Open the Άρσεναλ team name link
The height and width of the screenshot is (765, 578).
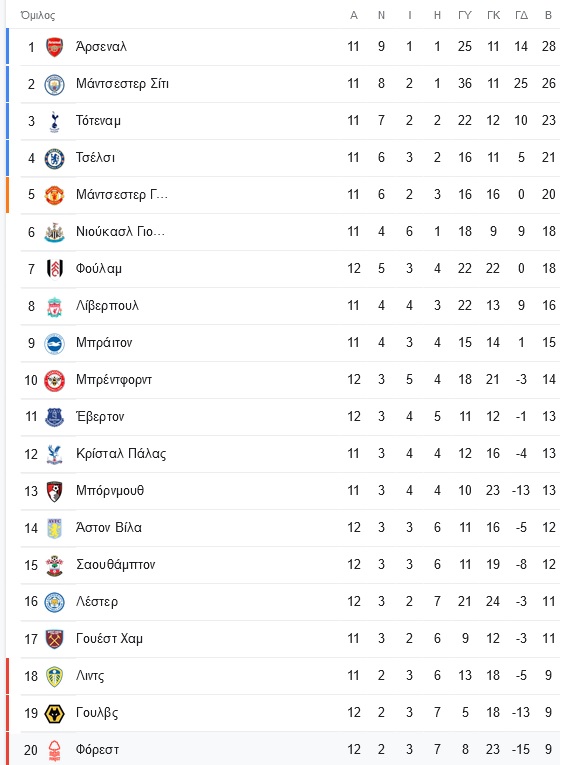(x=101, y=46)
